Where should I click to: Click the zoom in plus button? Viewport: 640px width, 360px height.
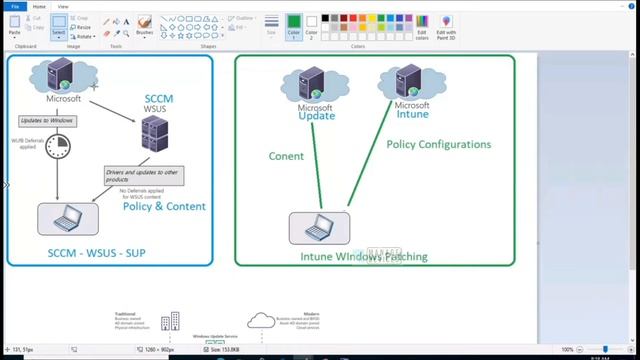(631, 349)
